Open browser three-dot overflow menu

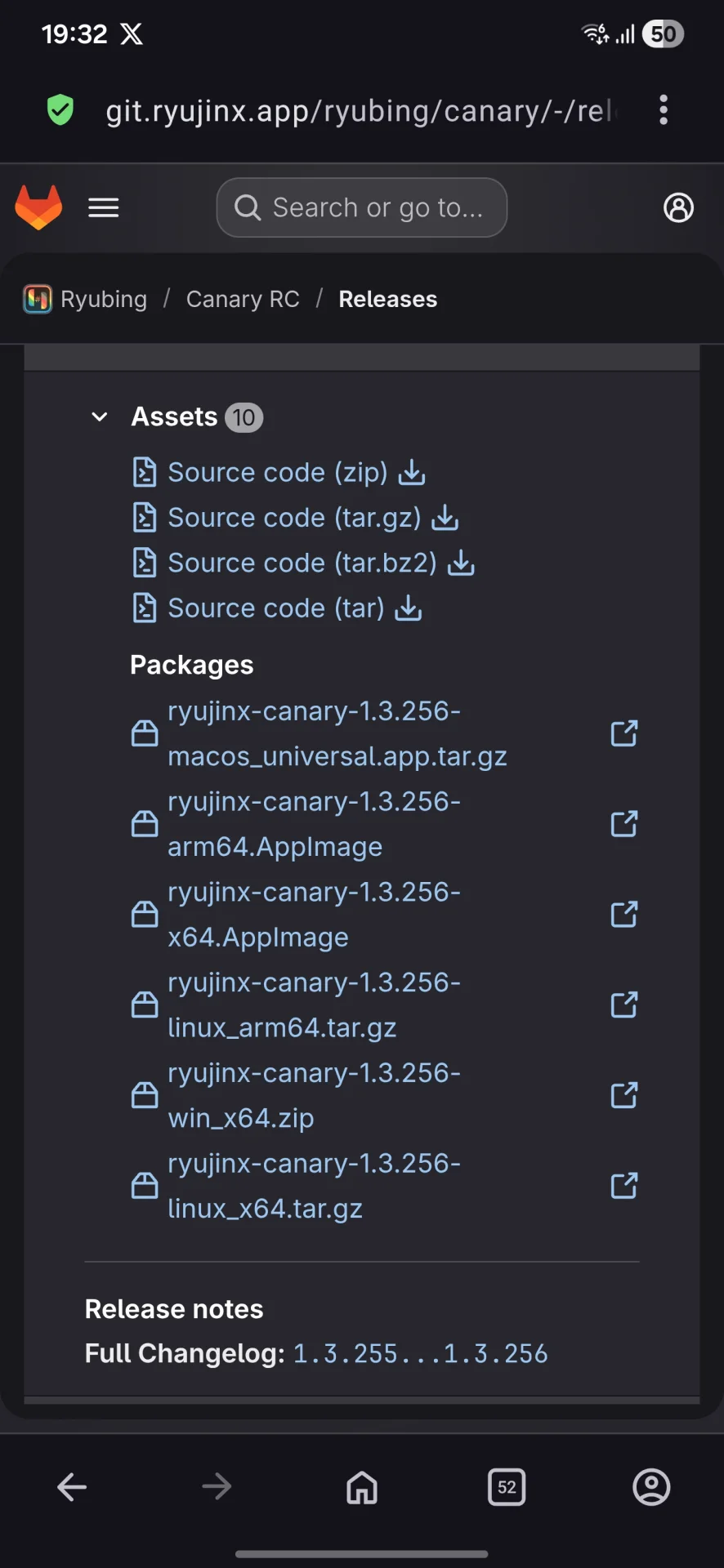point(664,110)
